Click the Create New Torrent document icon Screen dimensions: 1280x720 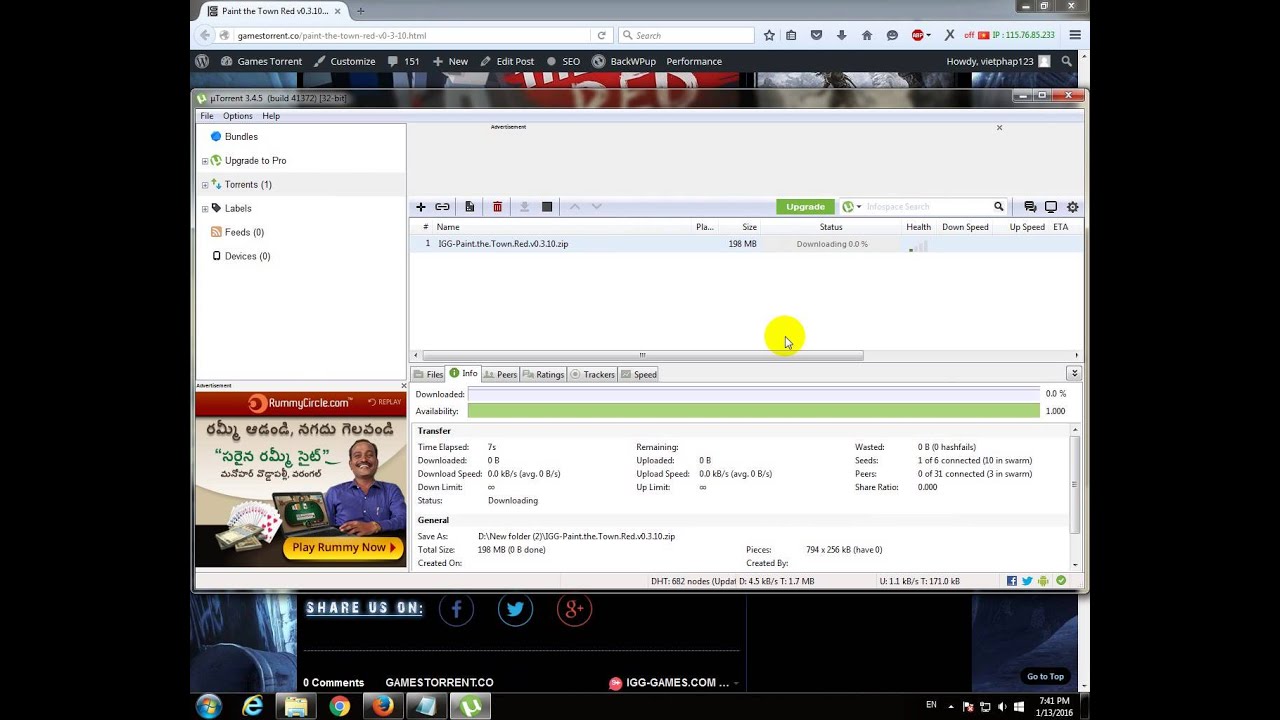click(x=469, y=207)
